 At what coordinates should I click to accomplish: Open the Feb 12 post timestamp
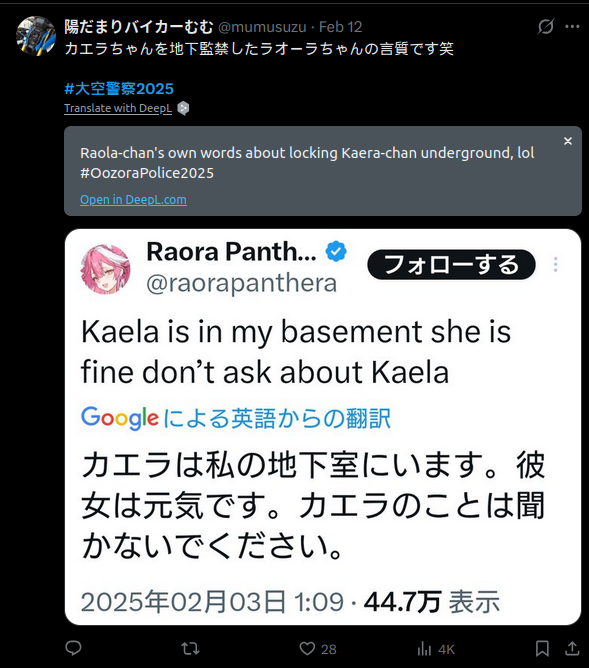click(x=340, y=27)
